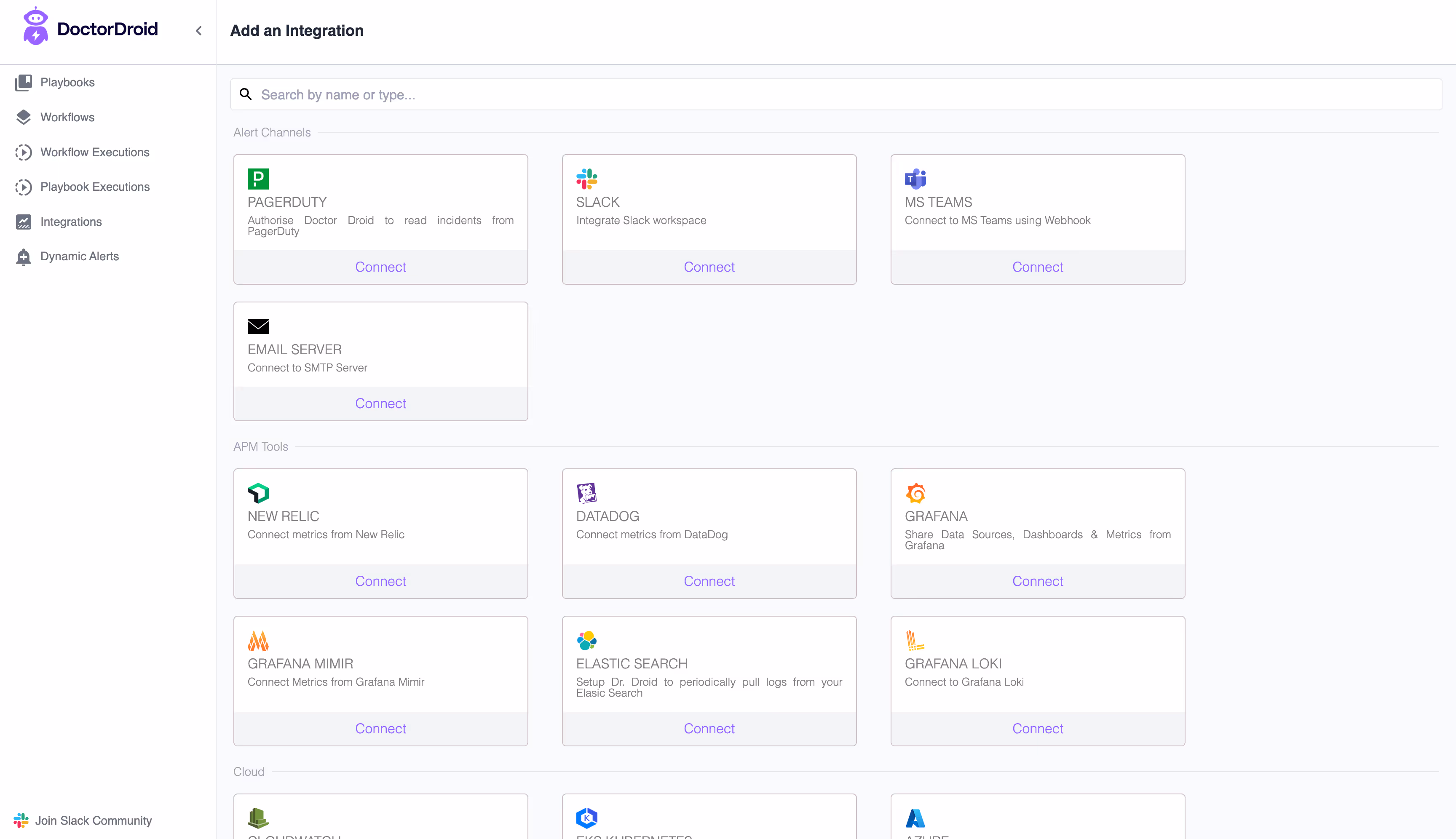1456x839 pixels.
Task: Click the GRAFANA MIMIR card title
Action: pyautogui.click(x=300, y=663)
